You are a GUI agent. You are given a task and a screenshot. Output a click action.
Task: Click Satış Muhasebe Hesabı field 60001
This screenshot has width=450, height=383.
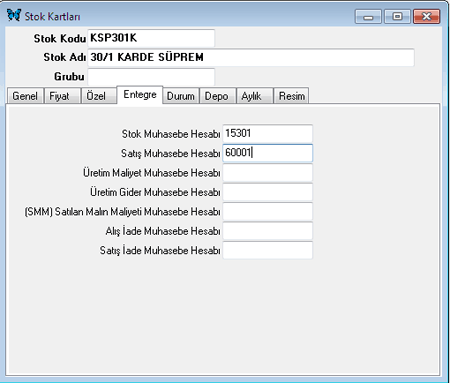coord(268,153)
